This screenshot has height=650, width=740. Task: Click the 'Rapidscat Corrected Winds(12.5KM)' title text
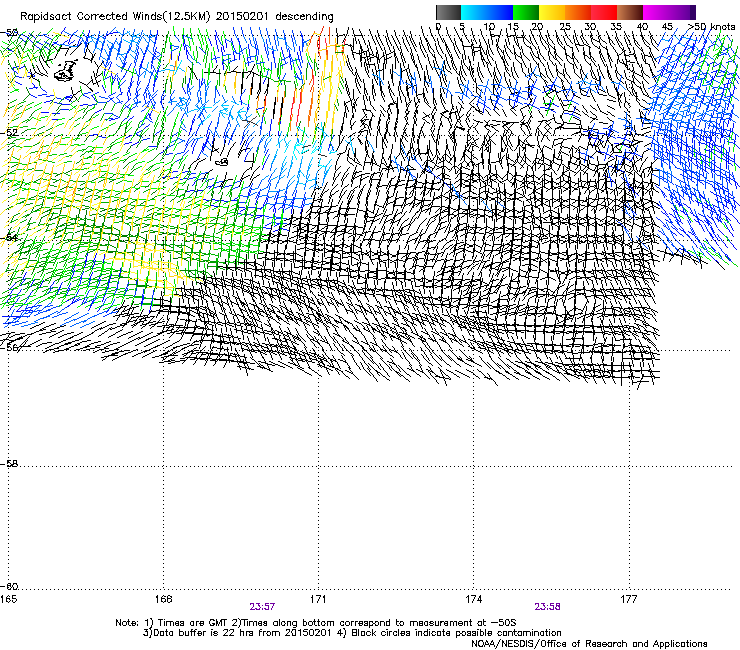click(x=115, y=17)
